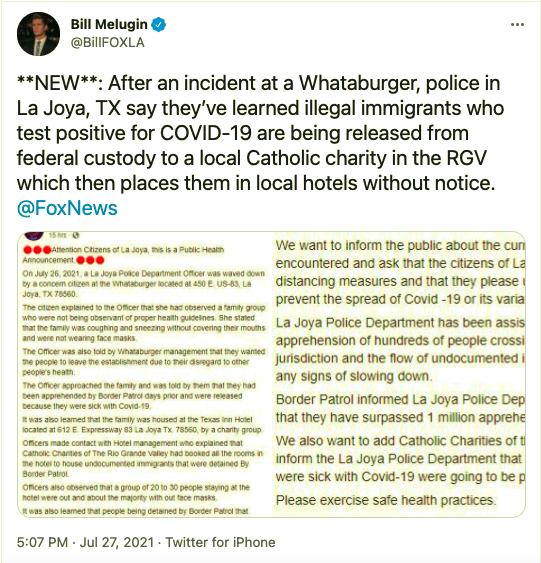The height and width of the screenshot is (563, 541).
Task: Click red circles after Announcement
Action: pos(90,260)
